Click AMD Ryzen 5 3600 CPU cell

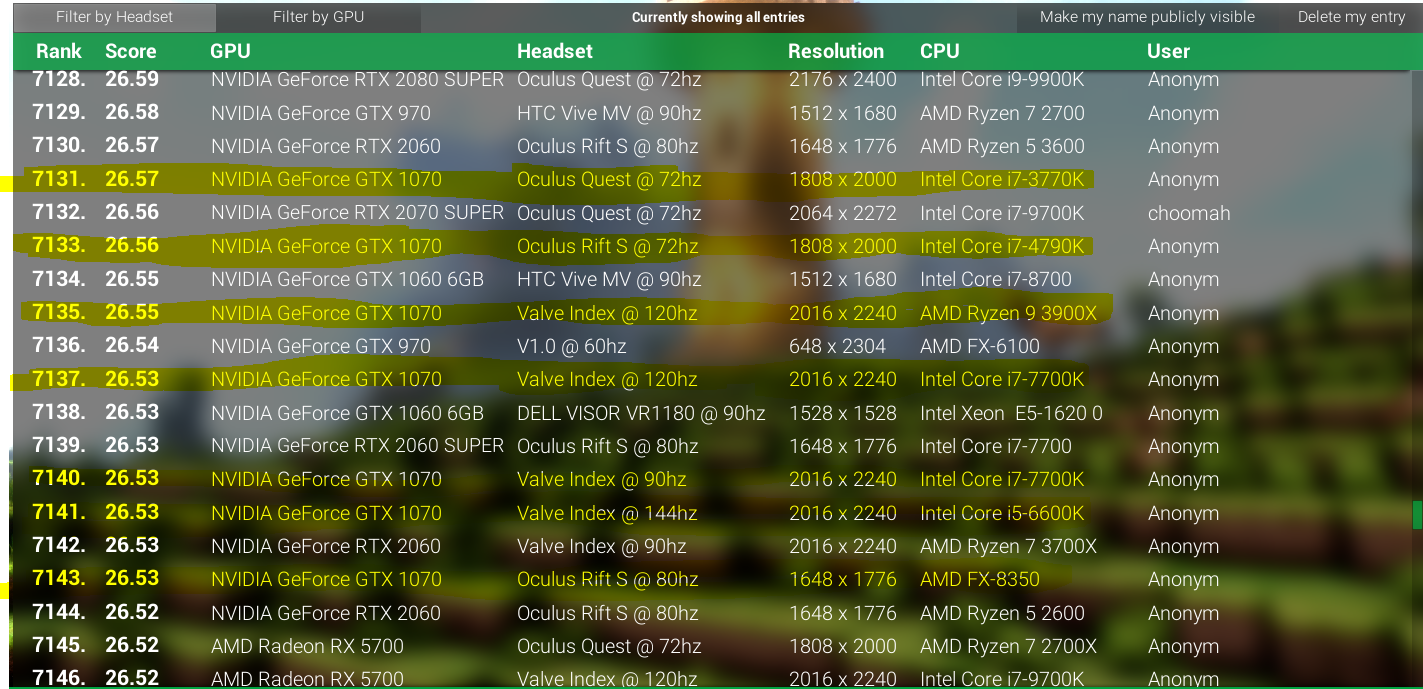[x=1002, y=146]
